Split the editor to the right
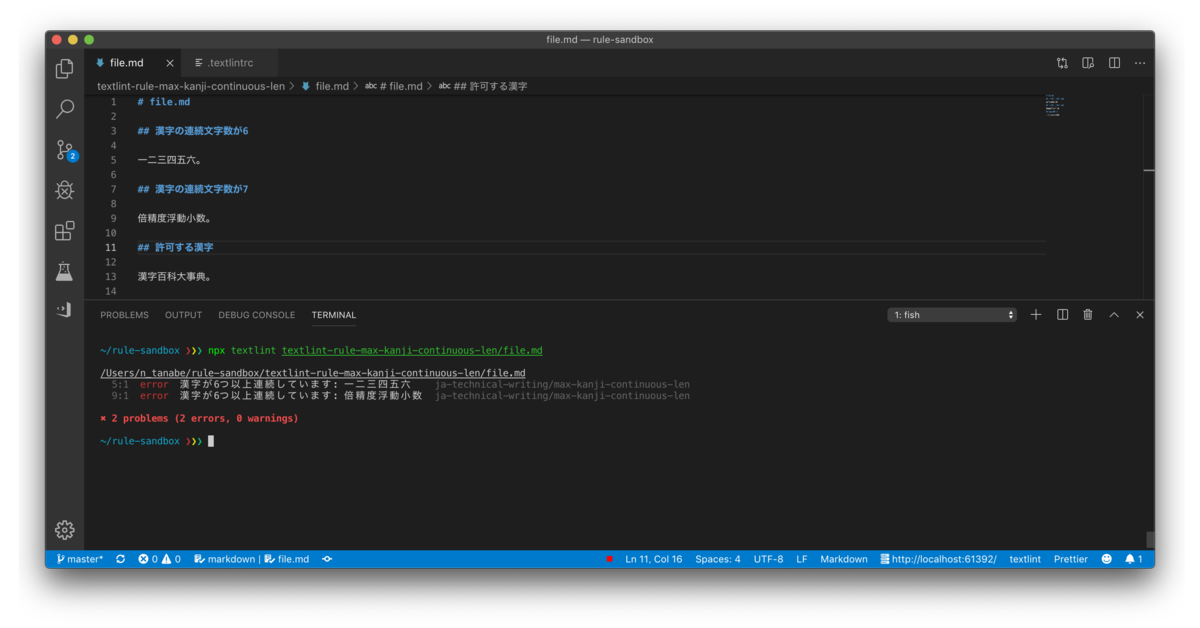This screenshot has height=628, width=1200. (x=1114, y=63)
